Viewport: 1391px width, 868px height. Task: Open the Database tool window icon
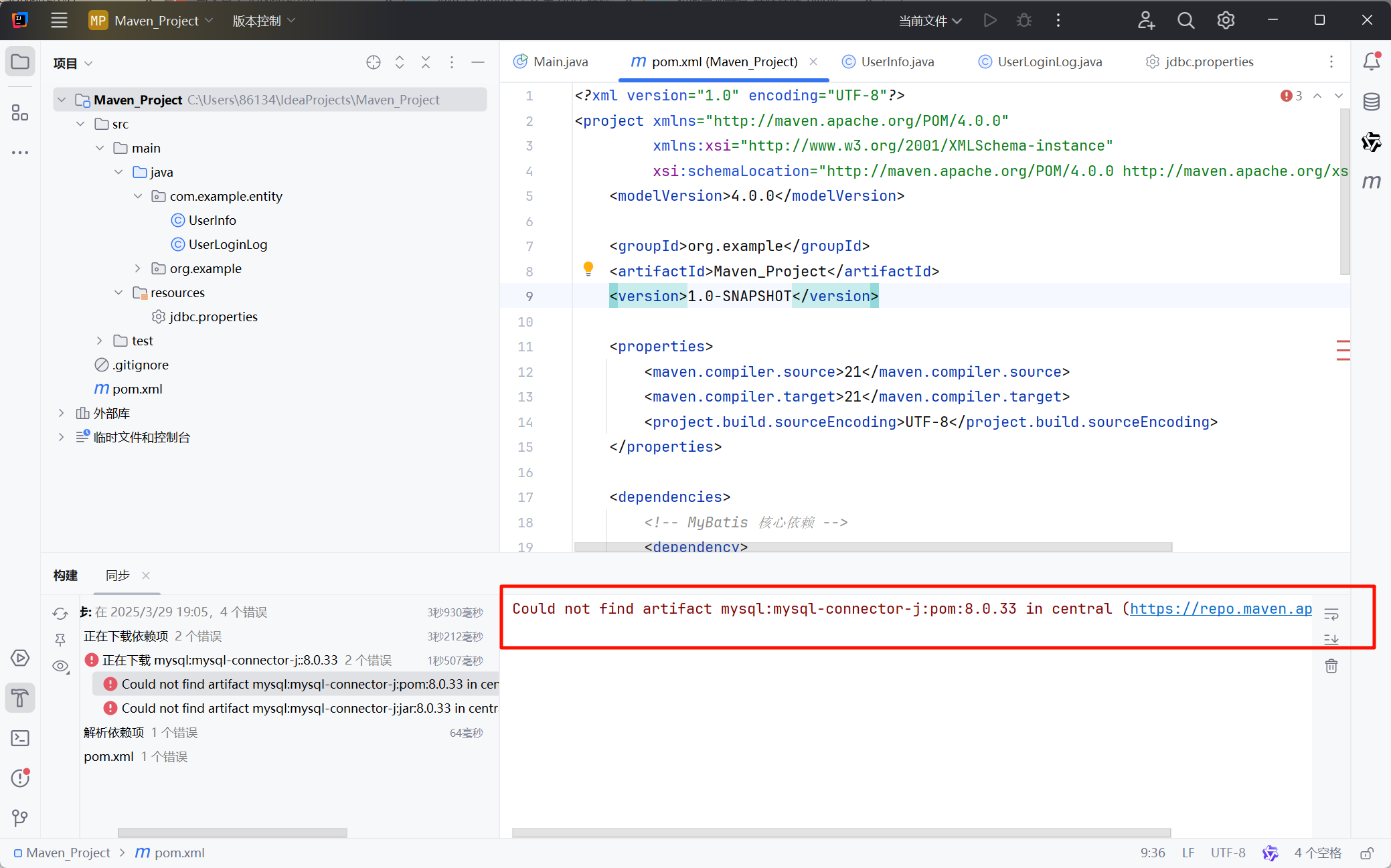pyautogui.click(x=1371, y=102)
